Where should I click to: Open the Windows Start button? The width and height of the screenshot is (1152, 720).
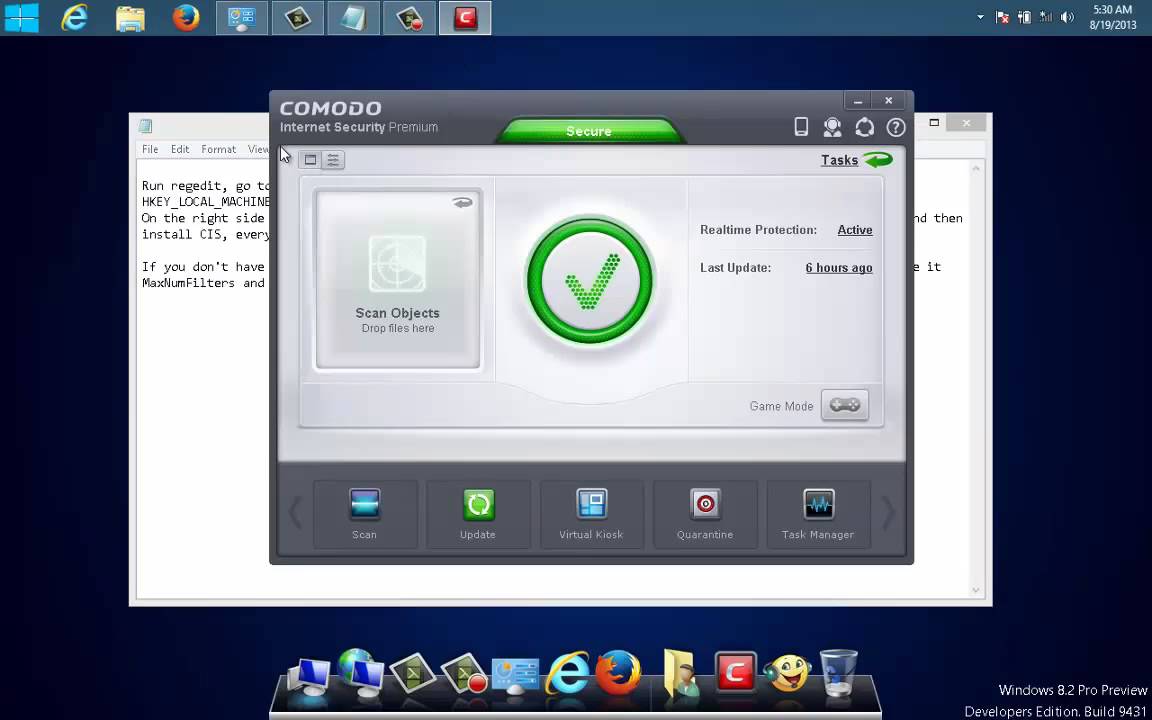coord(21,18)
